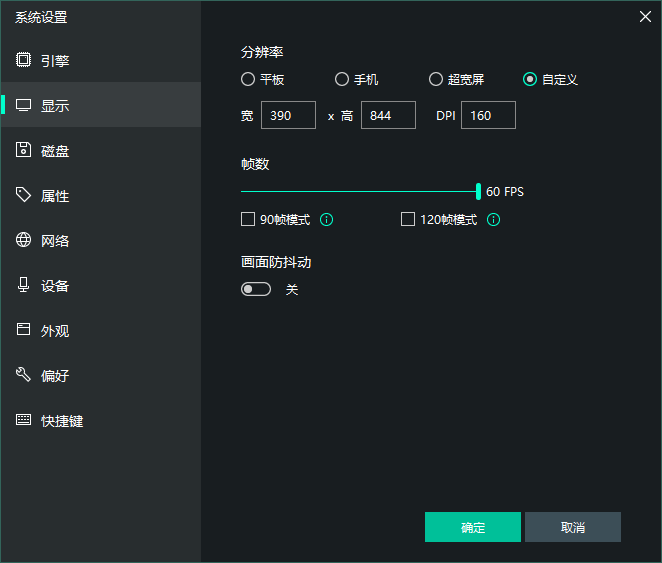Click the 外观 window icon
This screenshot has height=563, width=662.
23,329
